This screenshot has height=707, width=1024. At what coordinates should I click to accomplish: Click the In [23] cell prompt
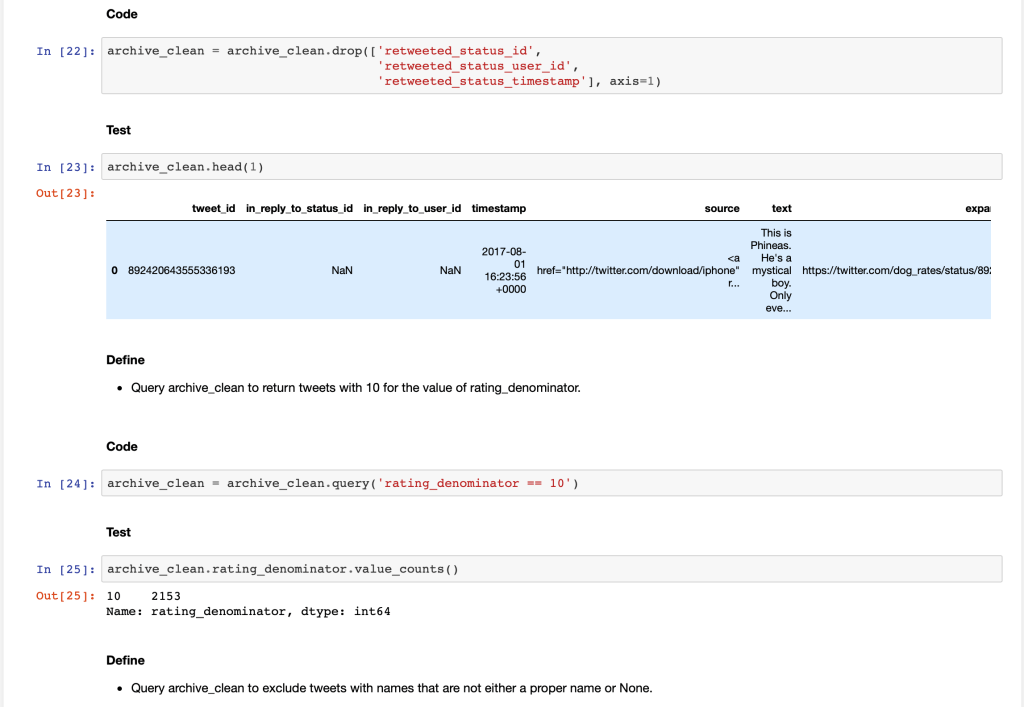coord(65,167)
